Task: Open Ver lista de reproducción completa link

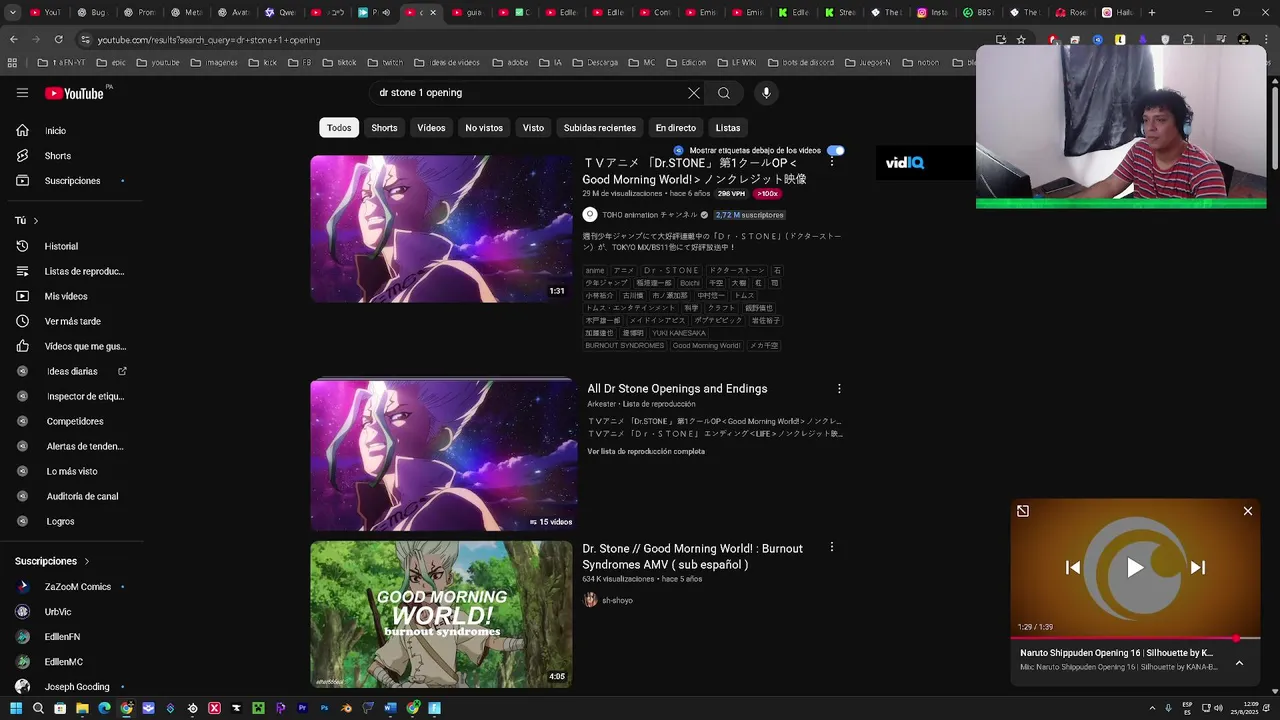Action: 646,452
